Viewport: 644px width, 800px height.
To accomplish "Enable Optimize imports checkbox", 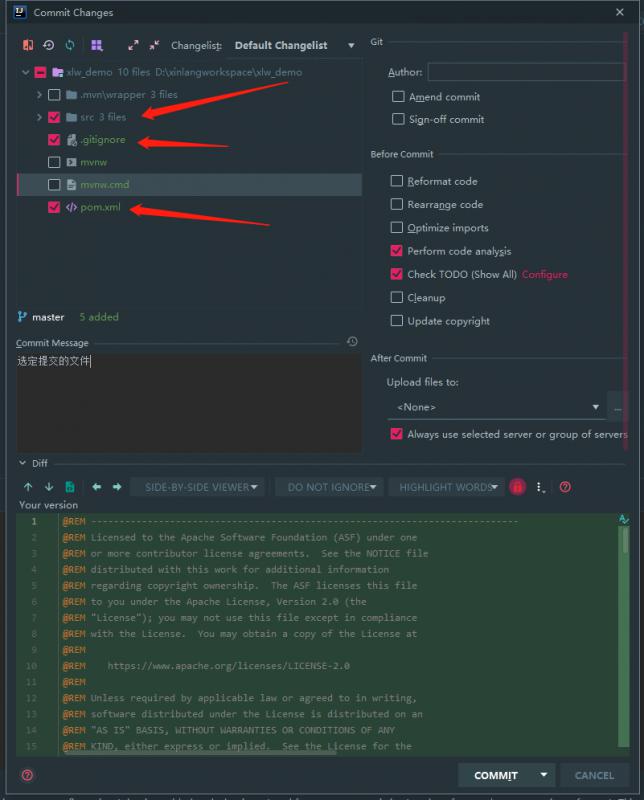I will pyautogui.click(x=397, y=227).
